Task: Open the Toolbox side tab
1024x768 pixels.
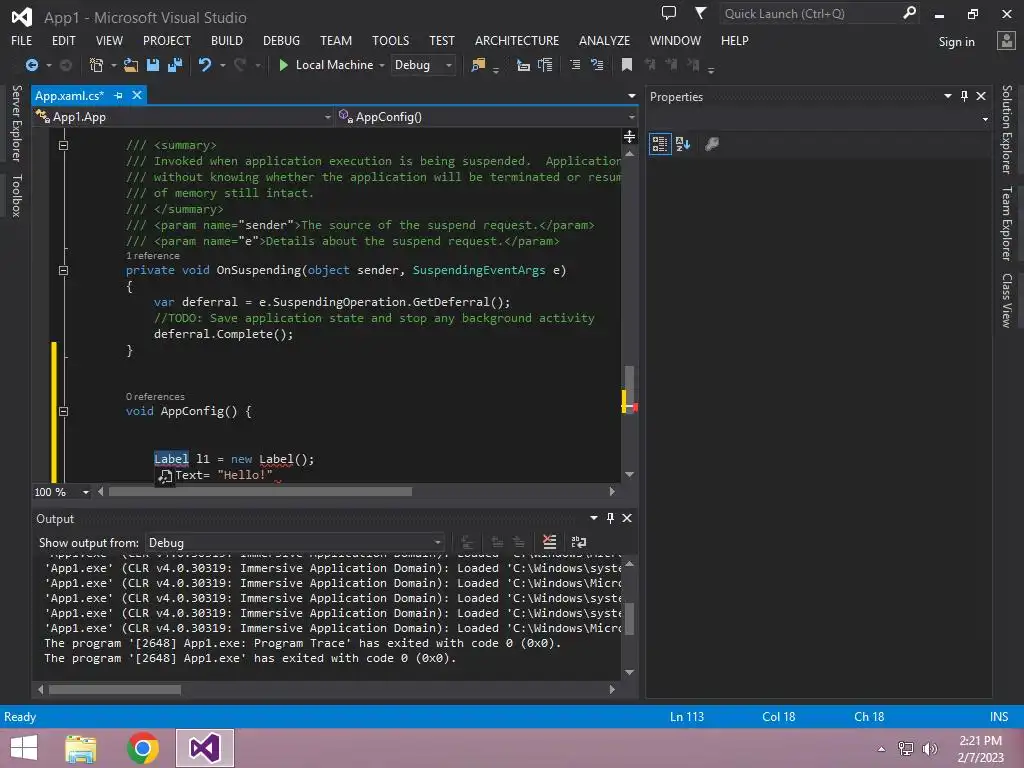Action: click(17, 195)
